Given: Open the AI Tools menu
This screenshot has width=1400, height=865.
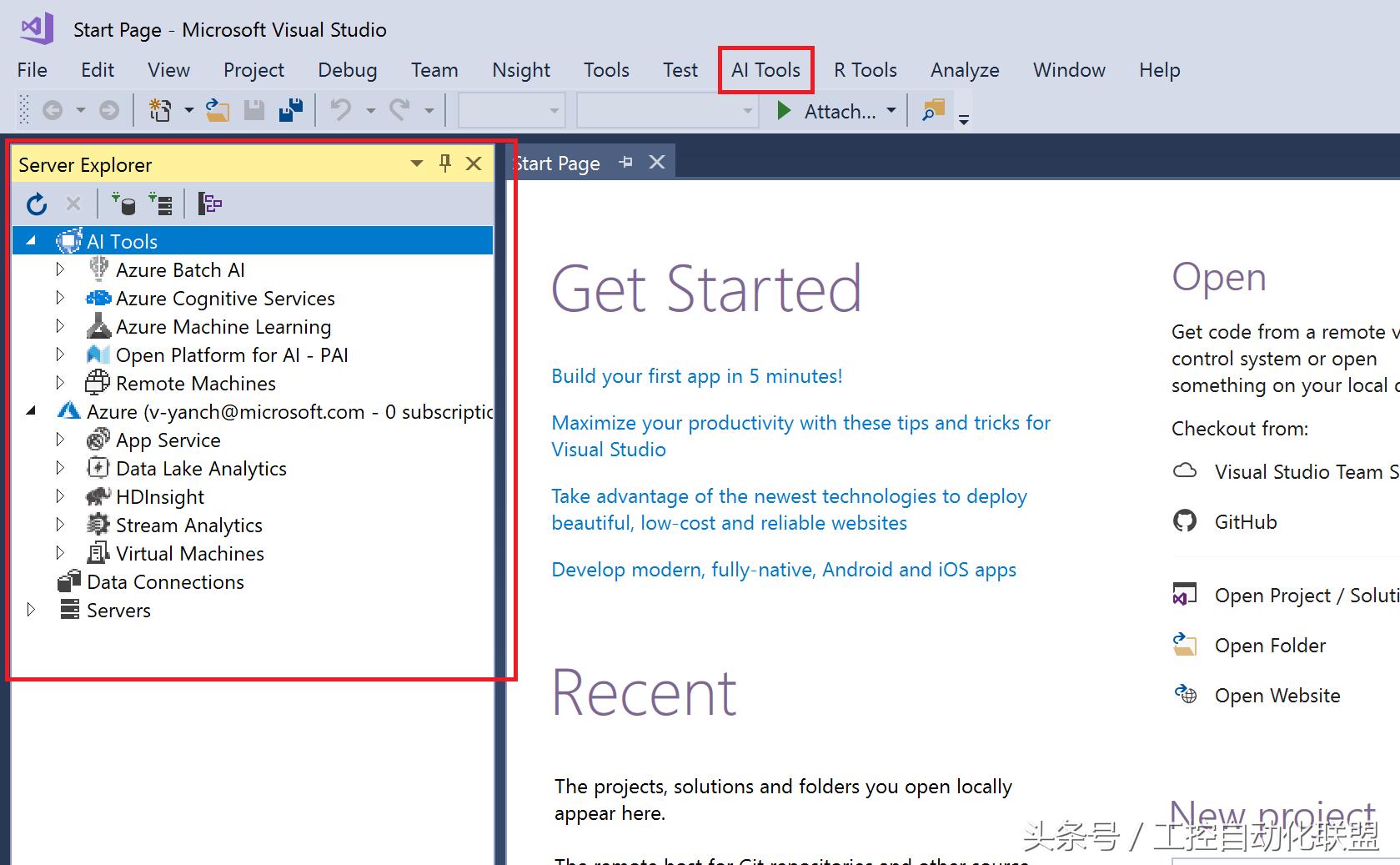Looking at the screenshot, I should 765,70.
